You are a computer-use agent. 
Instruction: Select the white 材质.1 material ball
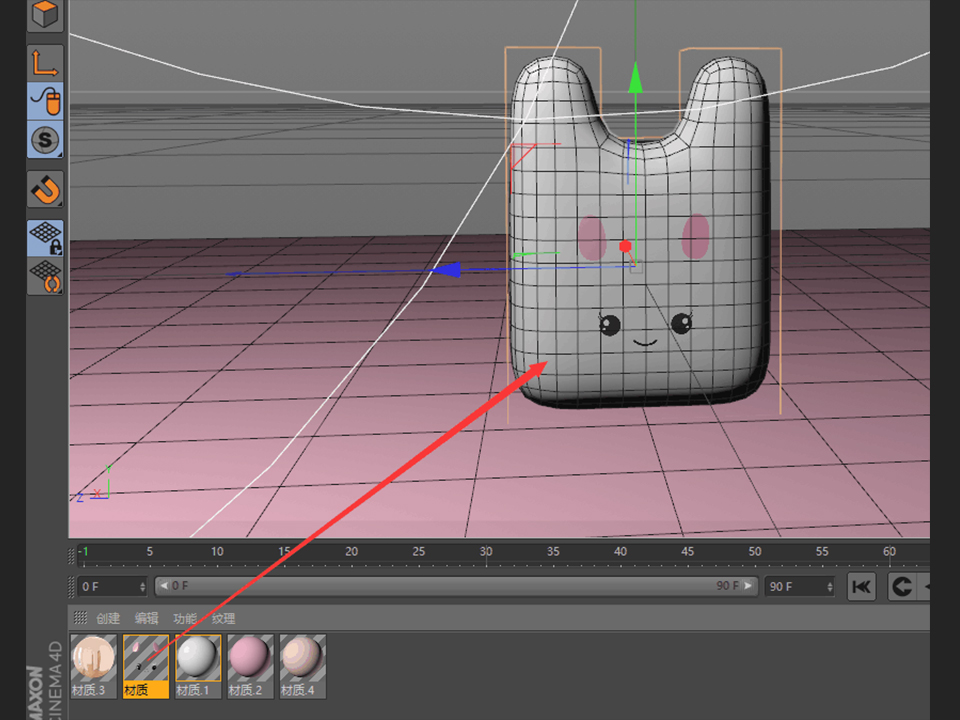coord(198,658)
